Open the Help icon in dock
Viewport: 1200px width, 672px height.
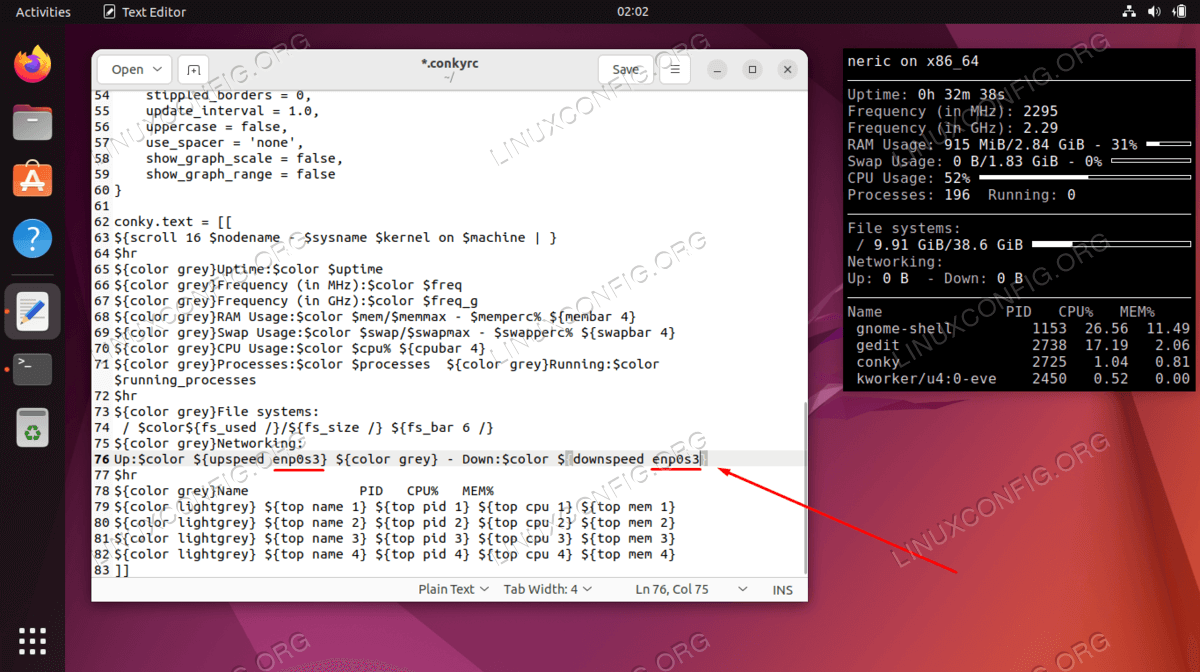point(32,239)
